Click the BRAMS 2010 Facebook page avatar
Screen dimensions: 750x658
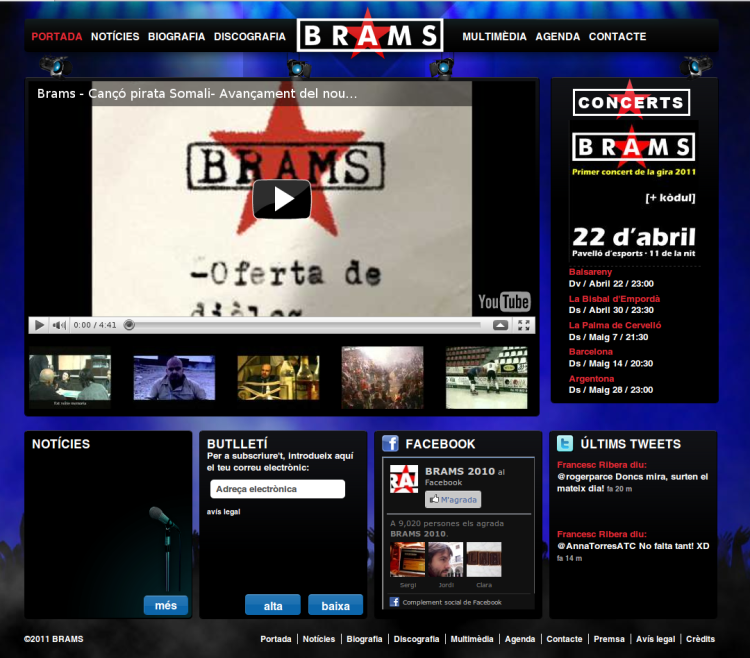(404, 479)
